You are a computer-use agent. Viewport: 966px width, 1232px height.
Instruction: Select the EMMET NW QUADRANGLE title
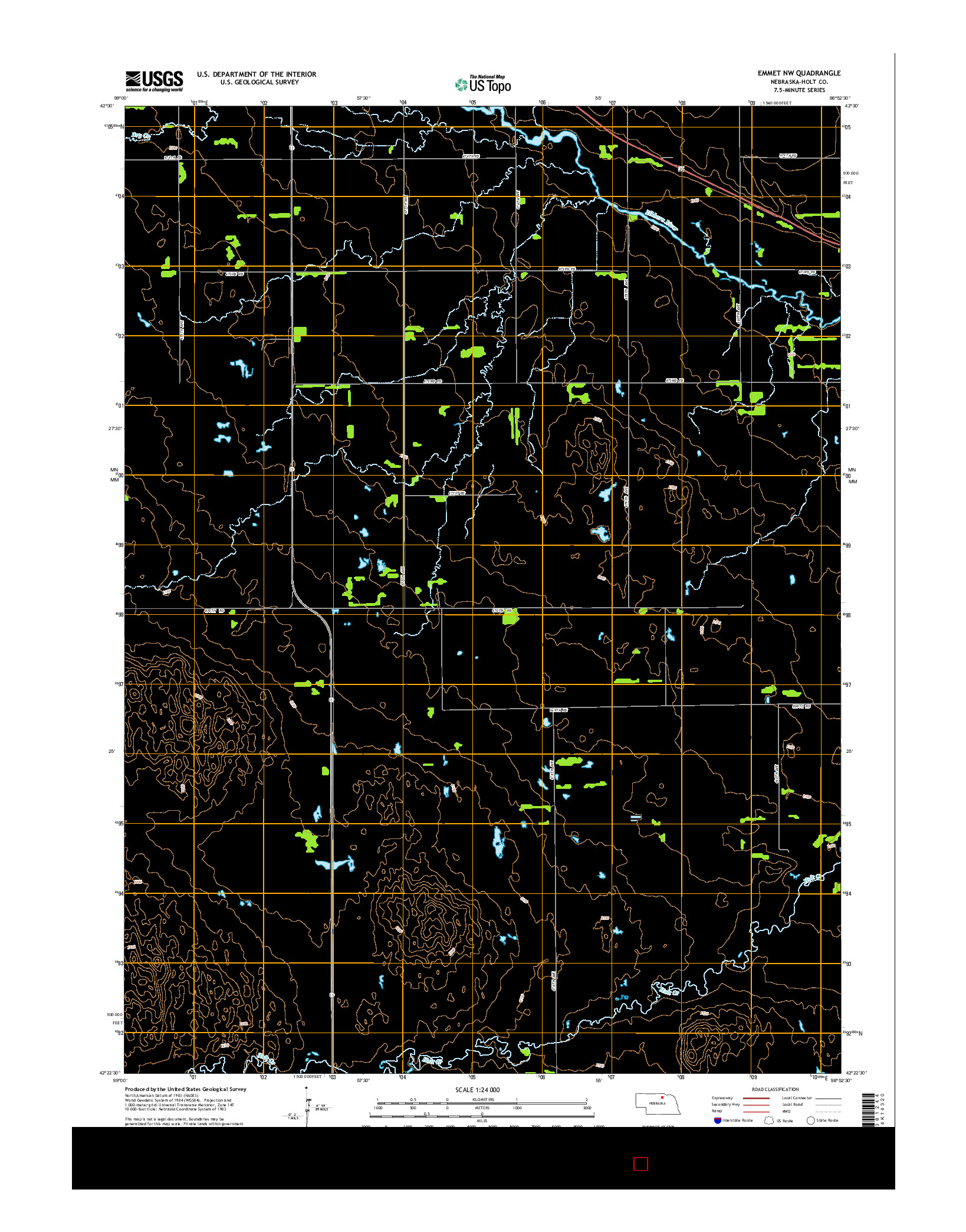(x=799, y=73)
